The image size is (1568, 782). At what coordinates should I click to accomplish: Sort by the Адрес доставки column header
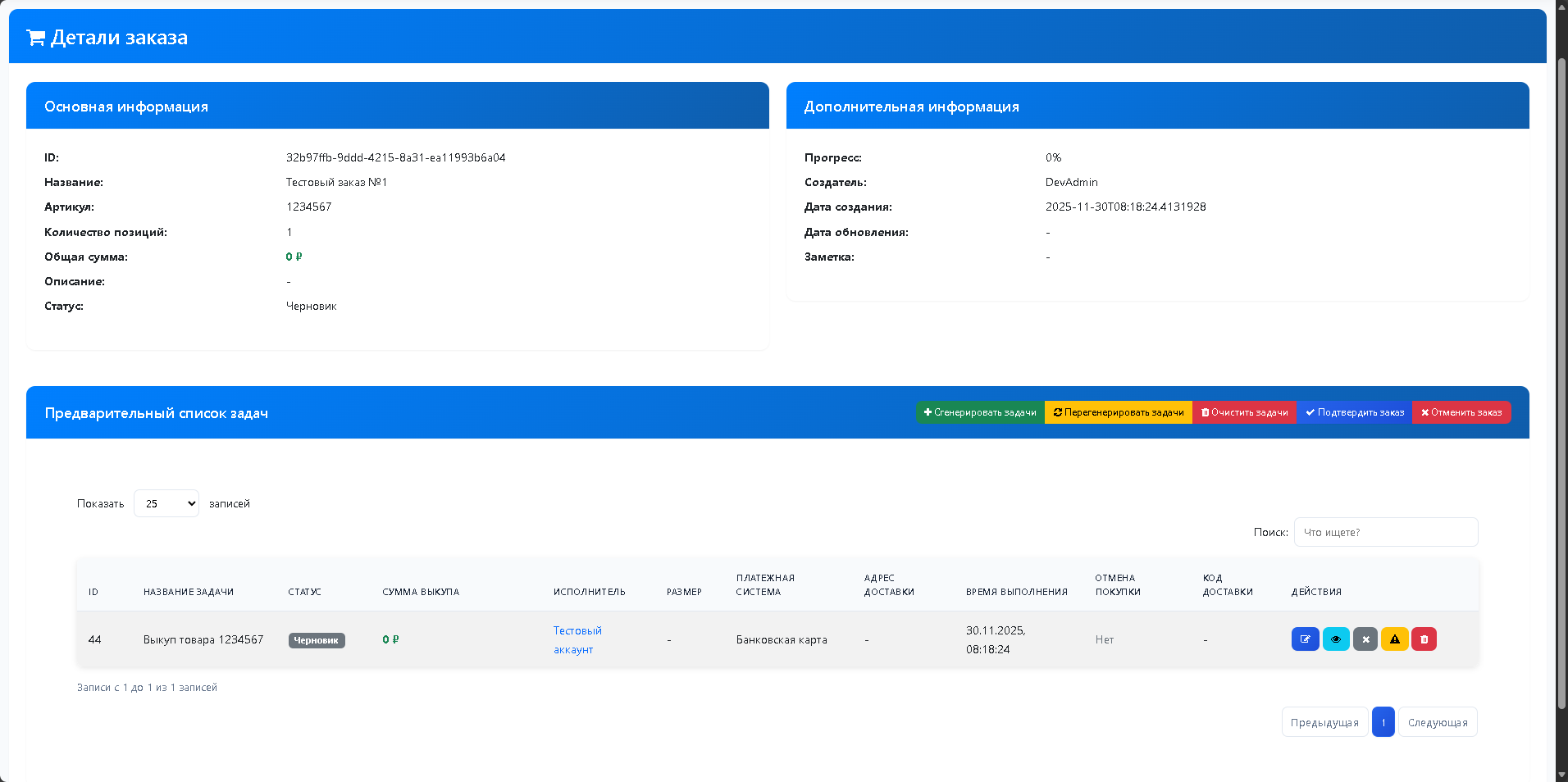(889, 585)
